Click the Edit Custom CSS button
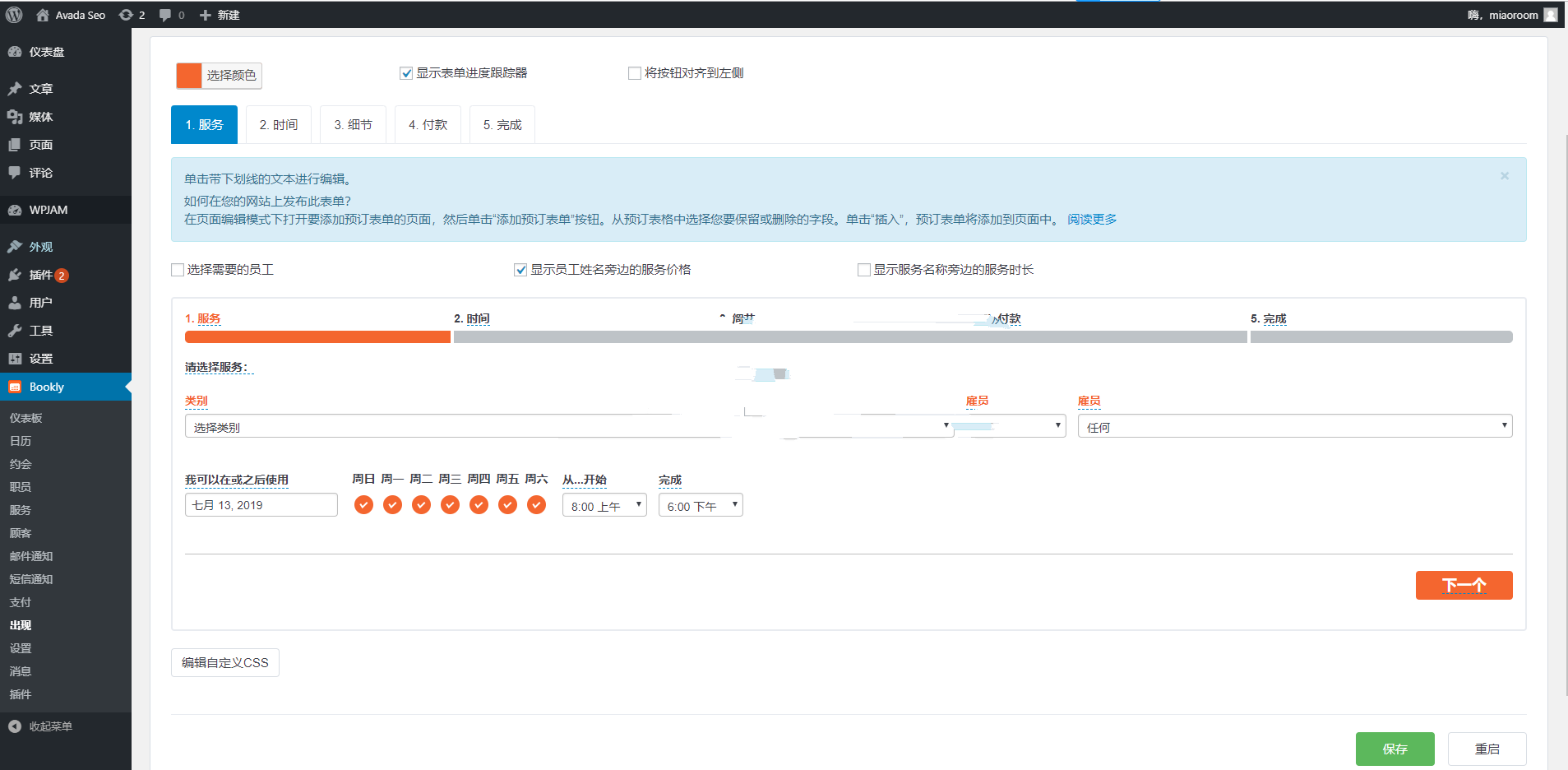The image size is (1568, 770). [x=225, y=663]
